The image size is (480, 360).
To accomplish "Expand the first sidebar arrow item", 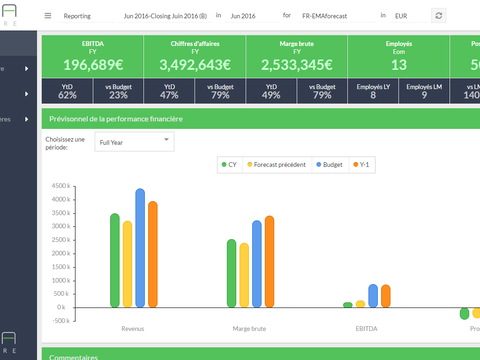I will click(26, 69).
